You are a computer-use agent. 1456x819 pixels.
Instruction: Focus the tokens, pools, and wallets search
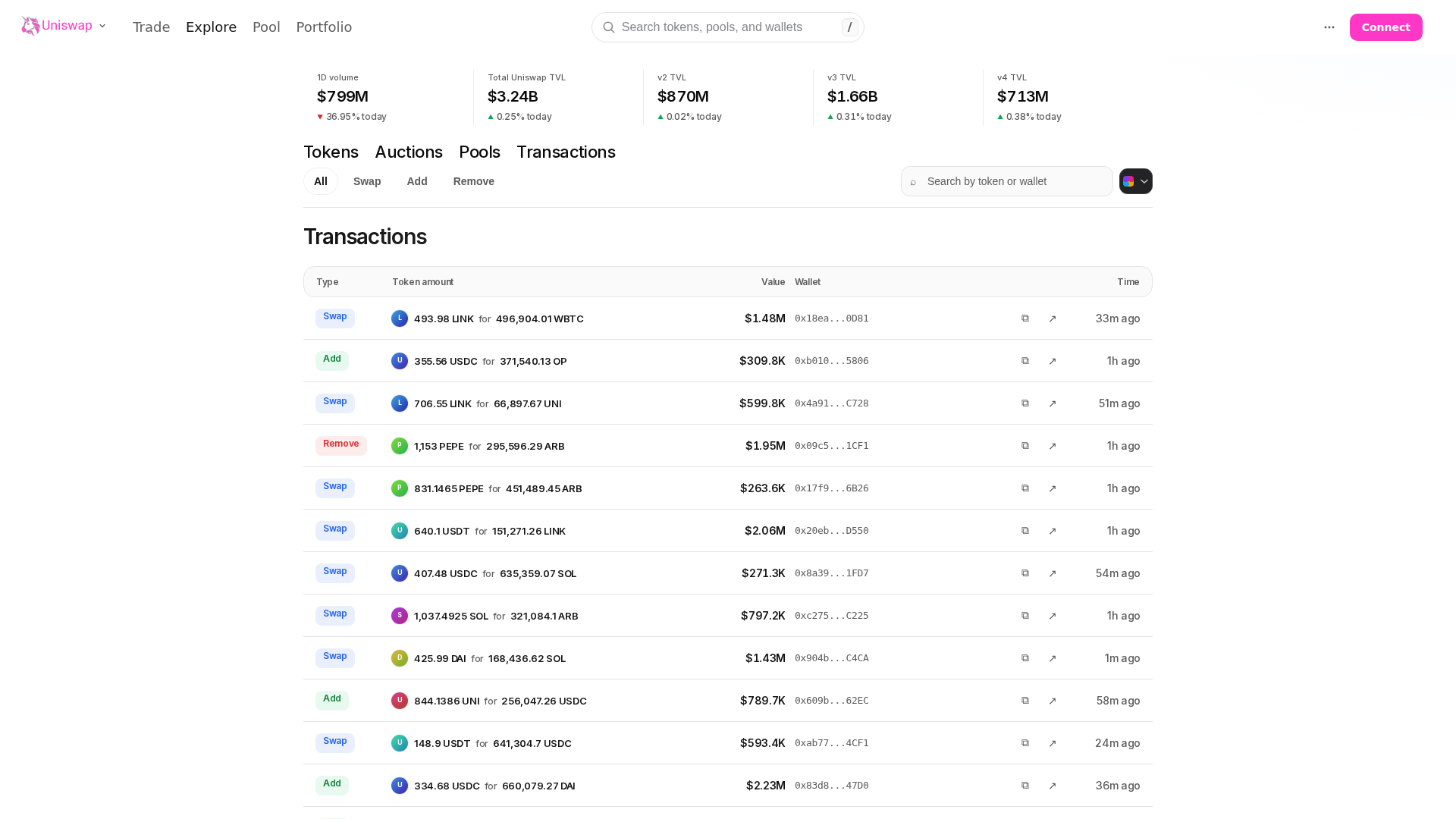[728, 27]
